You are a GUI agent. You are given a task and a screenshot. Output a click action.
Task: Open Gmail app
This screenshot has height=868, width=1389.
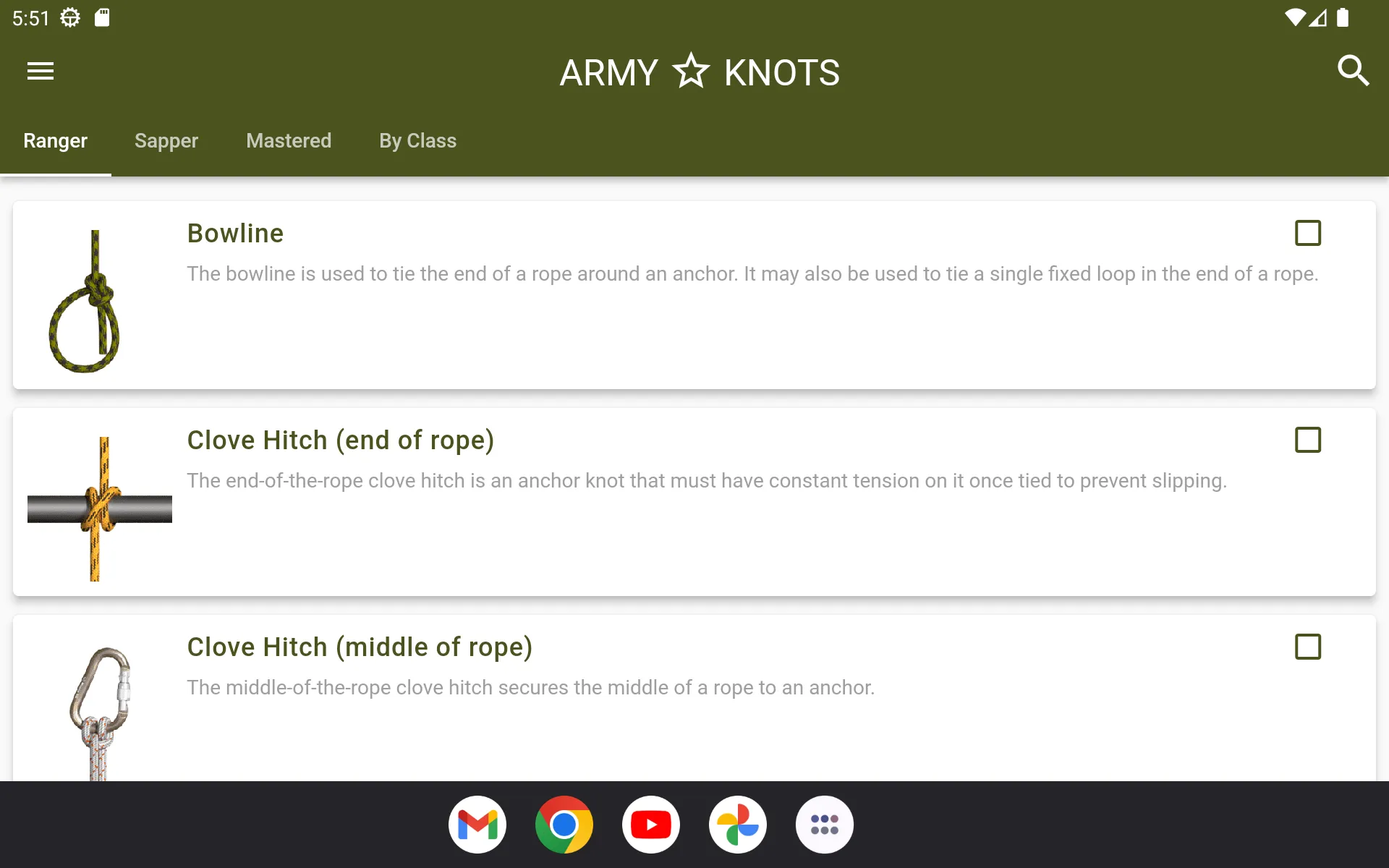(x=478, y=825)
